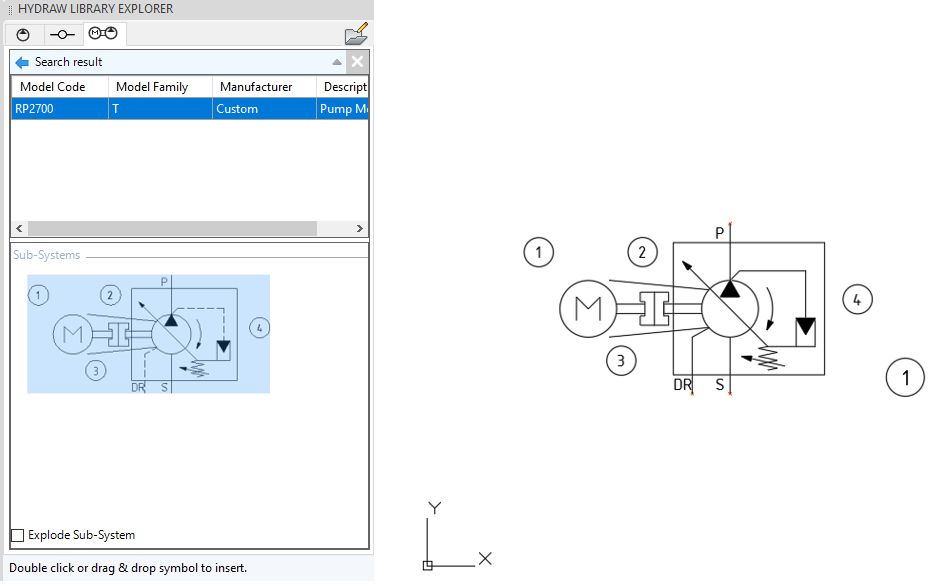937x584 pixels.
Task: Enable the Explode Sub-System checkbox
Action: 18,535
